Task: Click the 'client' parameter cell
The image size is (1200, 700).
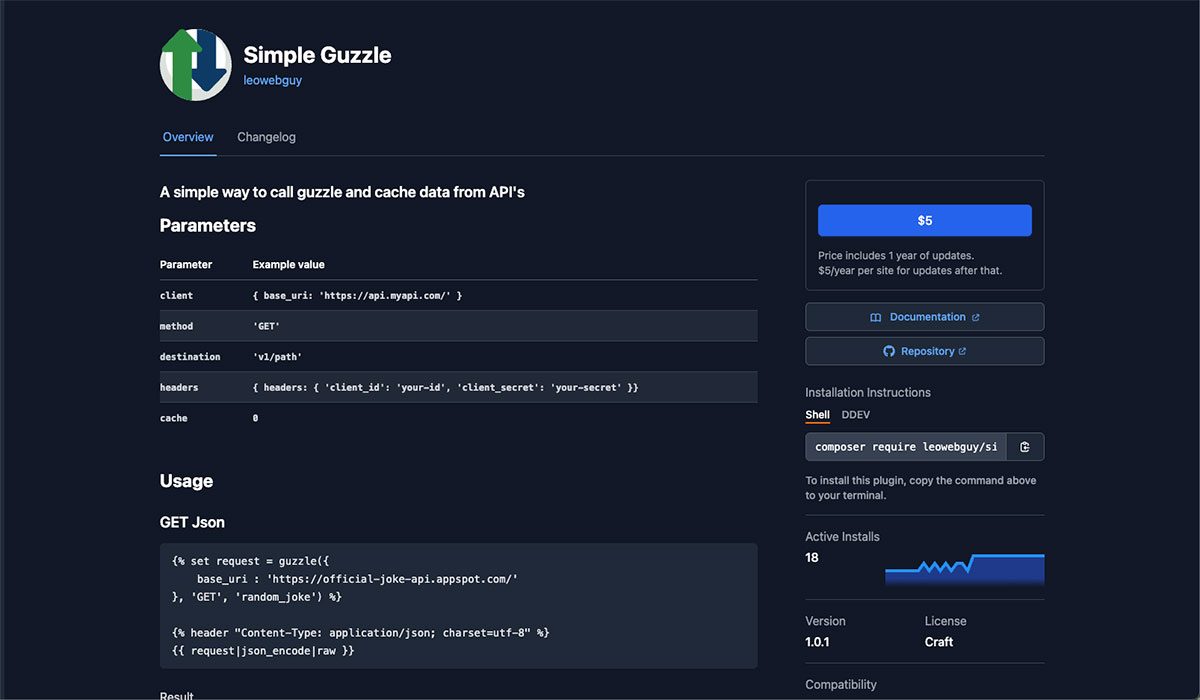Action: 176,296
